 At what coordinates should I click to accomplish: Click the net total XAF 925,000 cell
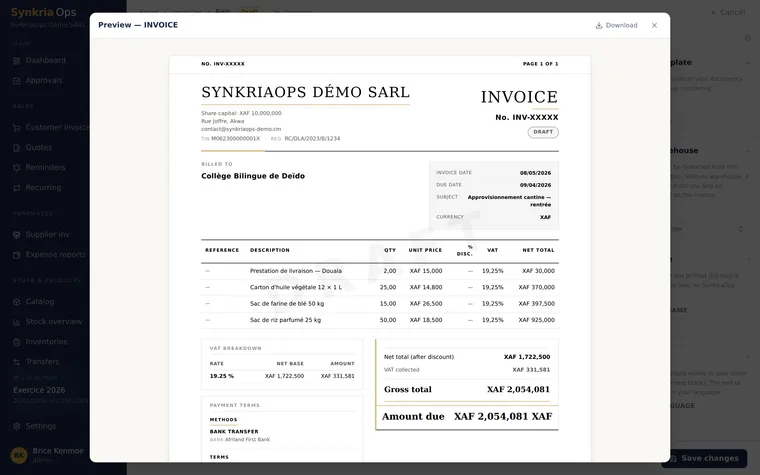[537, 320]
